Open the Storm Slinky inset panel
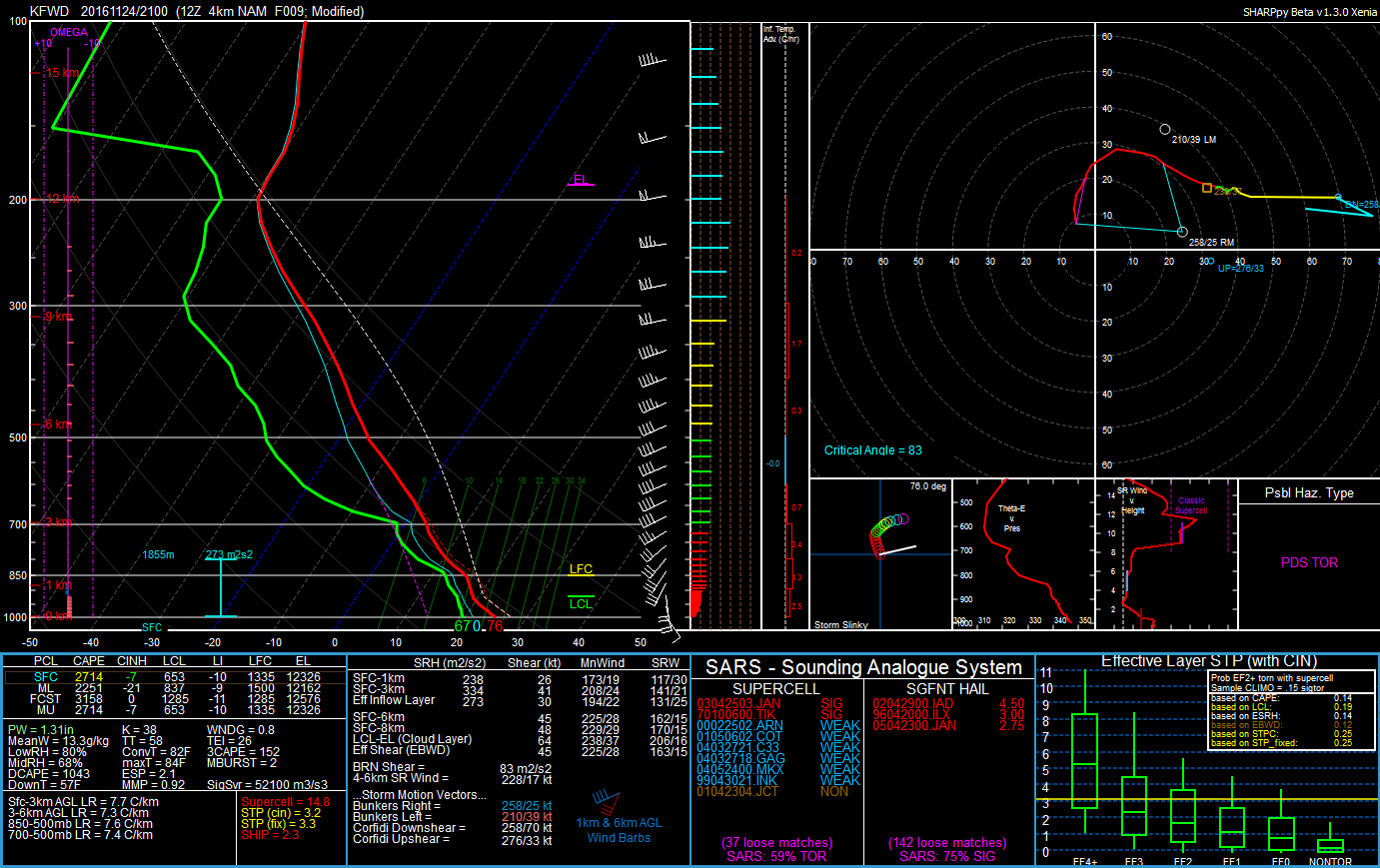This screenshot has width=1380, height=868. (879, 554)
